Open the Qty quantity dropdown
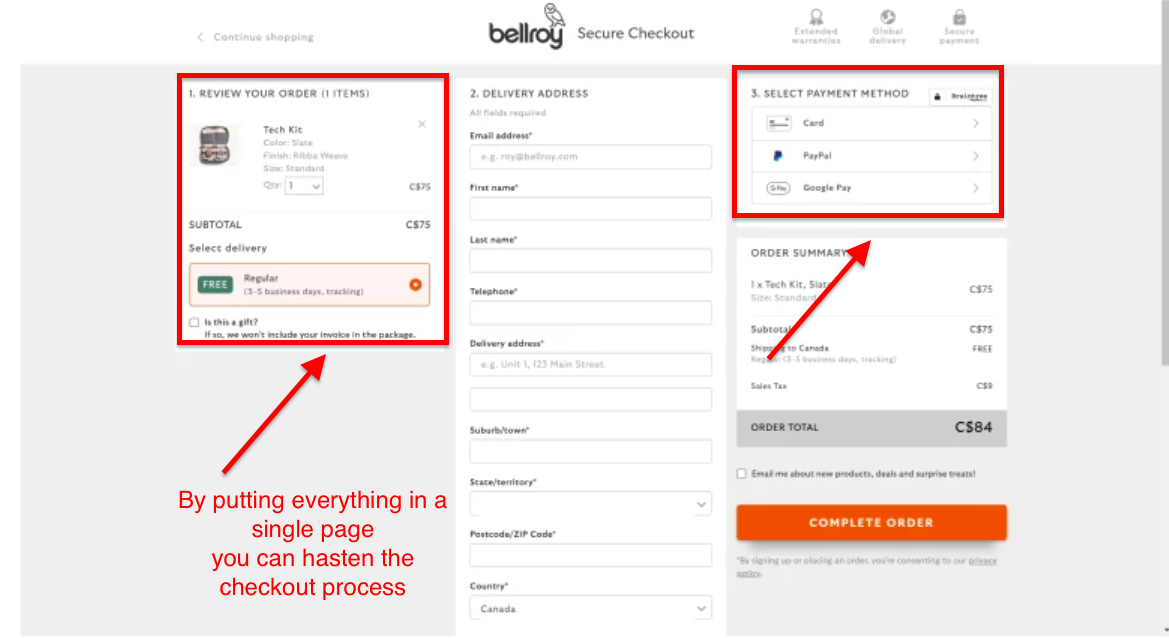This screenshot has height=638, width=1169. pos(303,186)
